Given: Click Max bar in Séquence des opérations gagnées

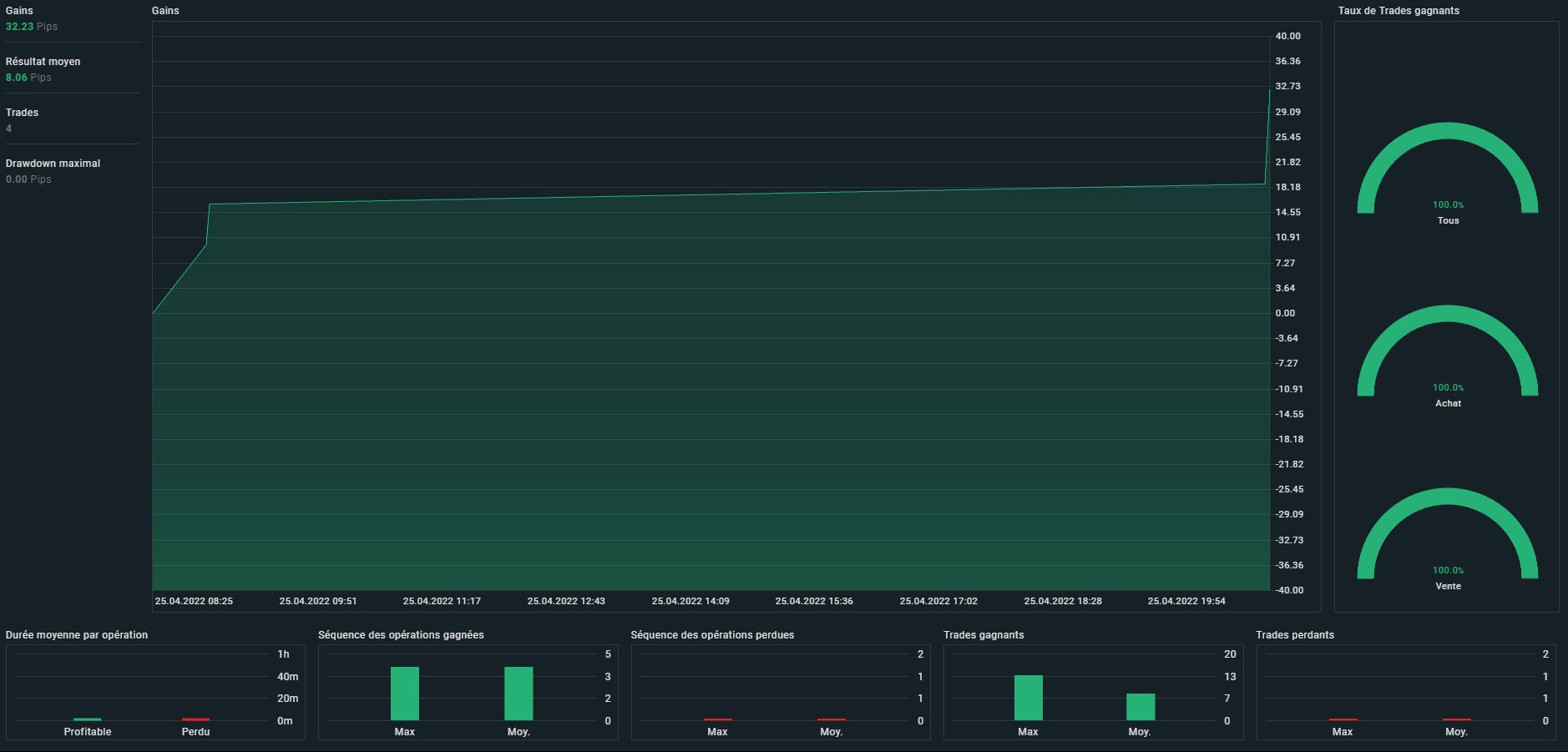Looking at the screenshot, I should point(404,694).
